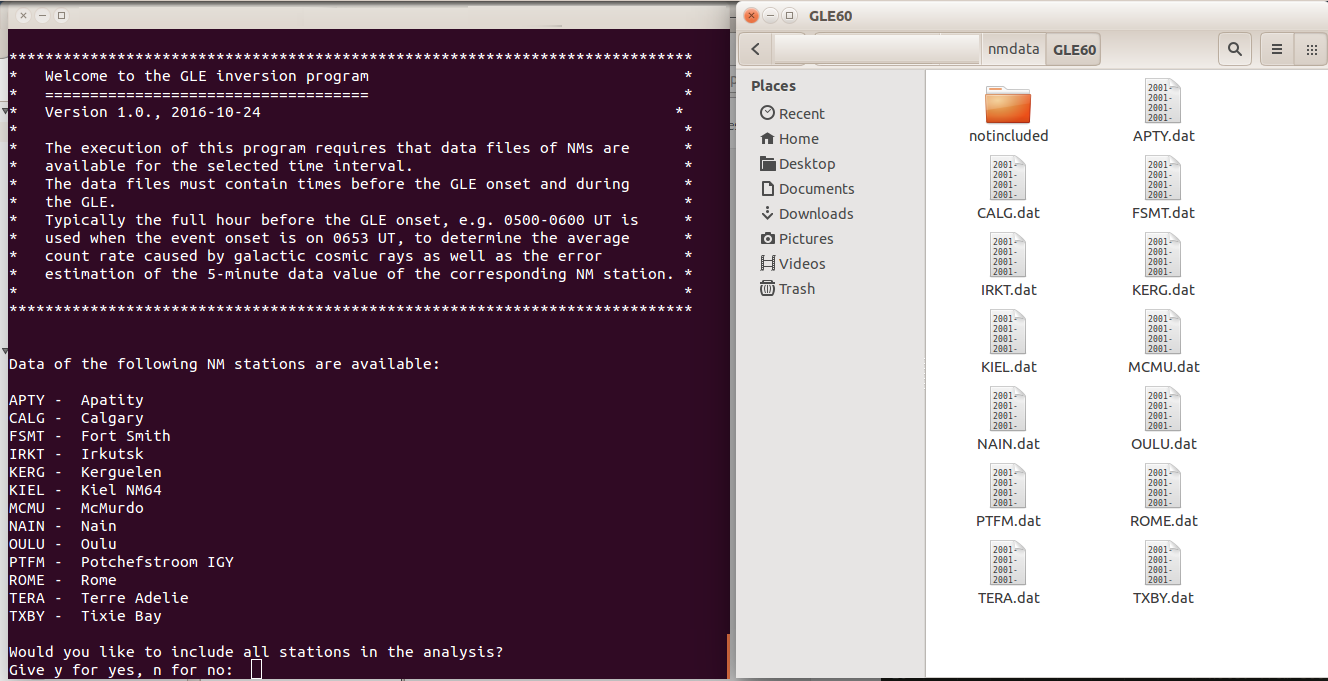Select the CALG.dat file icon
This screenshot has width=1328, height=681.
1008,178
